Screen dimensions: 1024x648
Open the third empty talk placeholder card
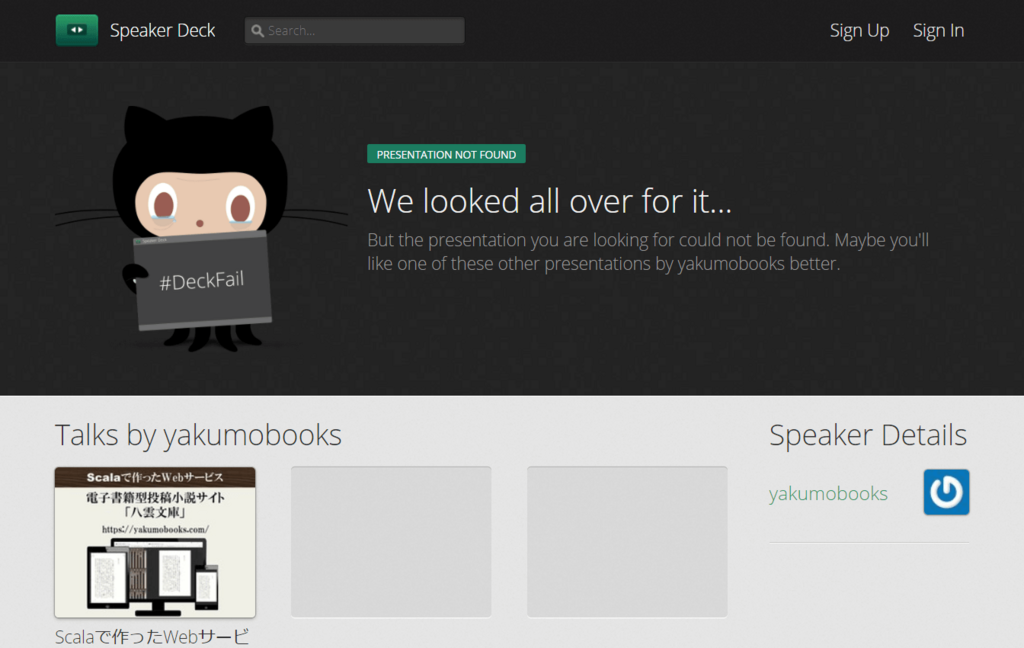pos(627,542)
